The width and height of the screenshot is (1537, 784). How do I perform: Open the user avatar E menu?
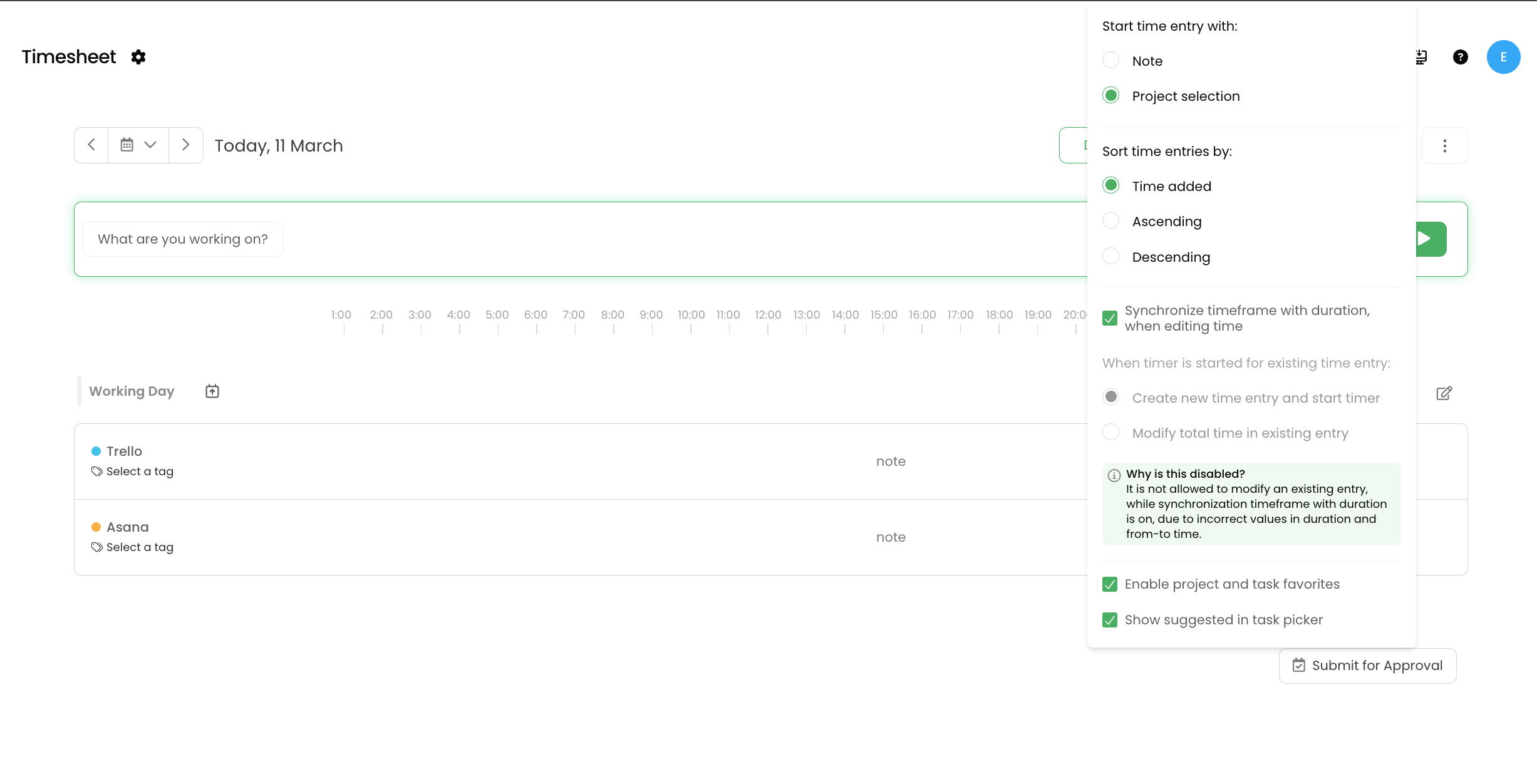point(1503,57)
